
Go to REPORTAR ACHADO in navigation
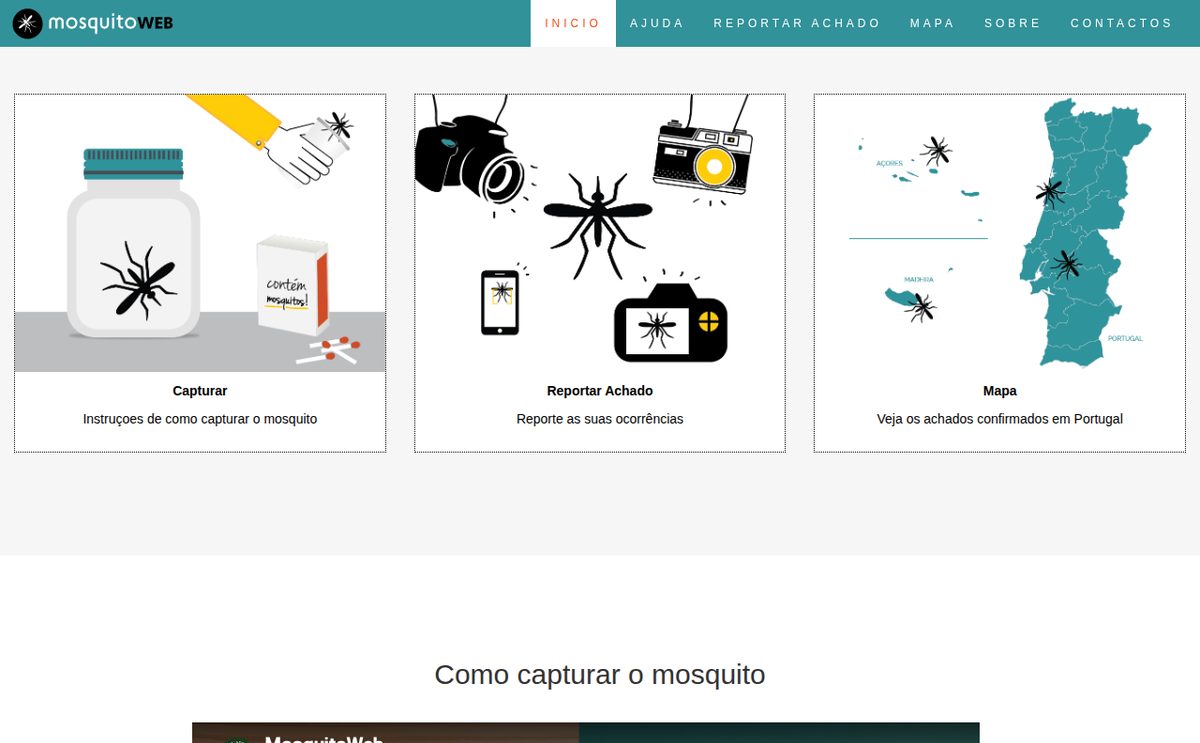pos(797,23)
